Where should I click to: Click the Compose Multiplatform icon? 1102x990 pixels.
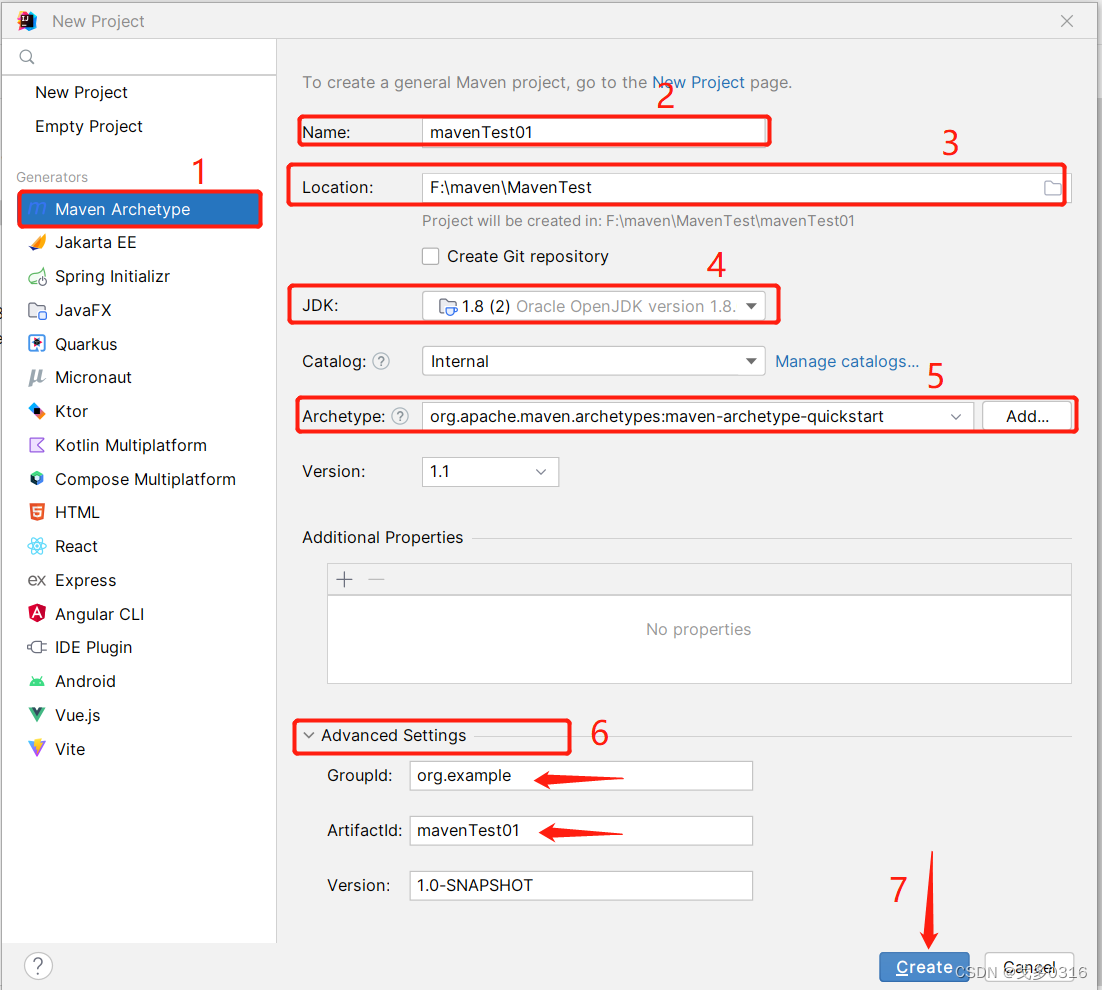click(x=37, y=478)
